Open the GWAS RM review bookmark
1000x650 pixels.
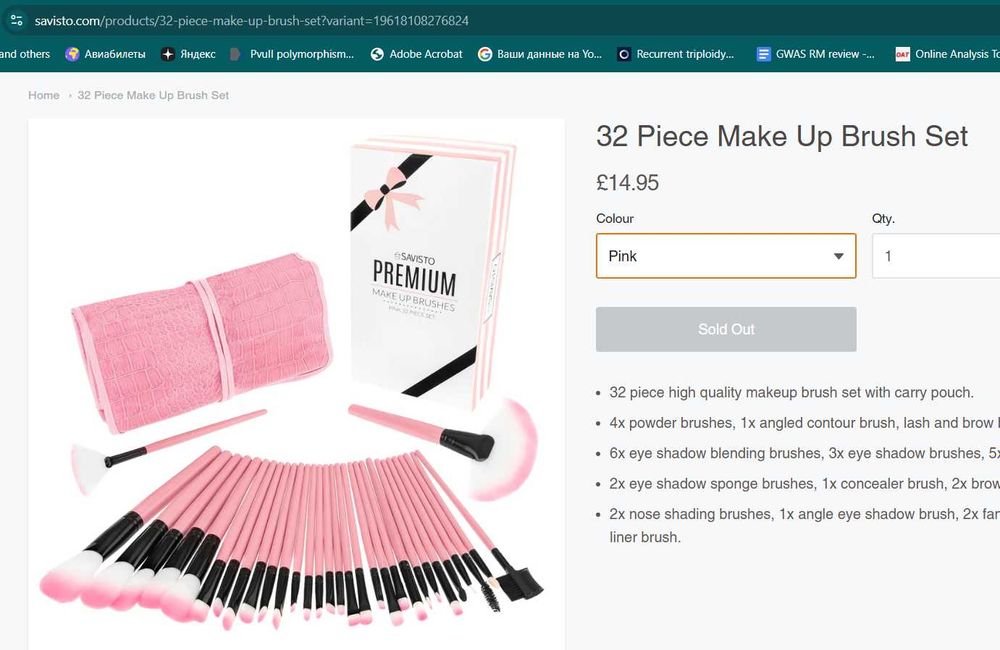point(816,54)
